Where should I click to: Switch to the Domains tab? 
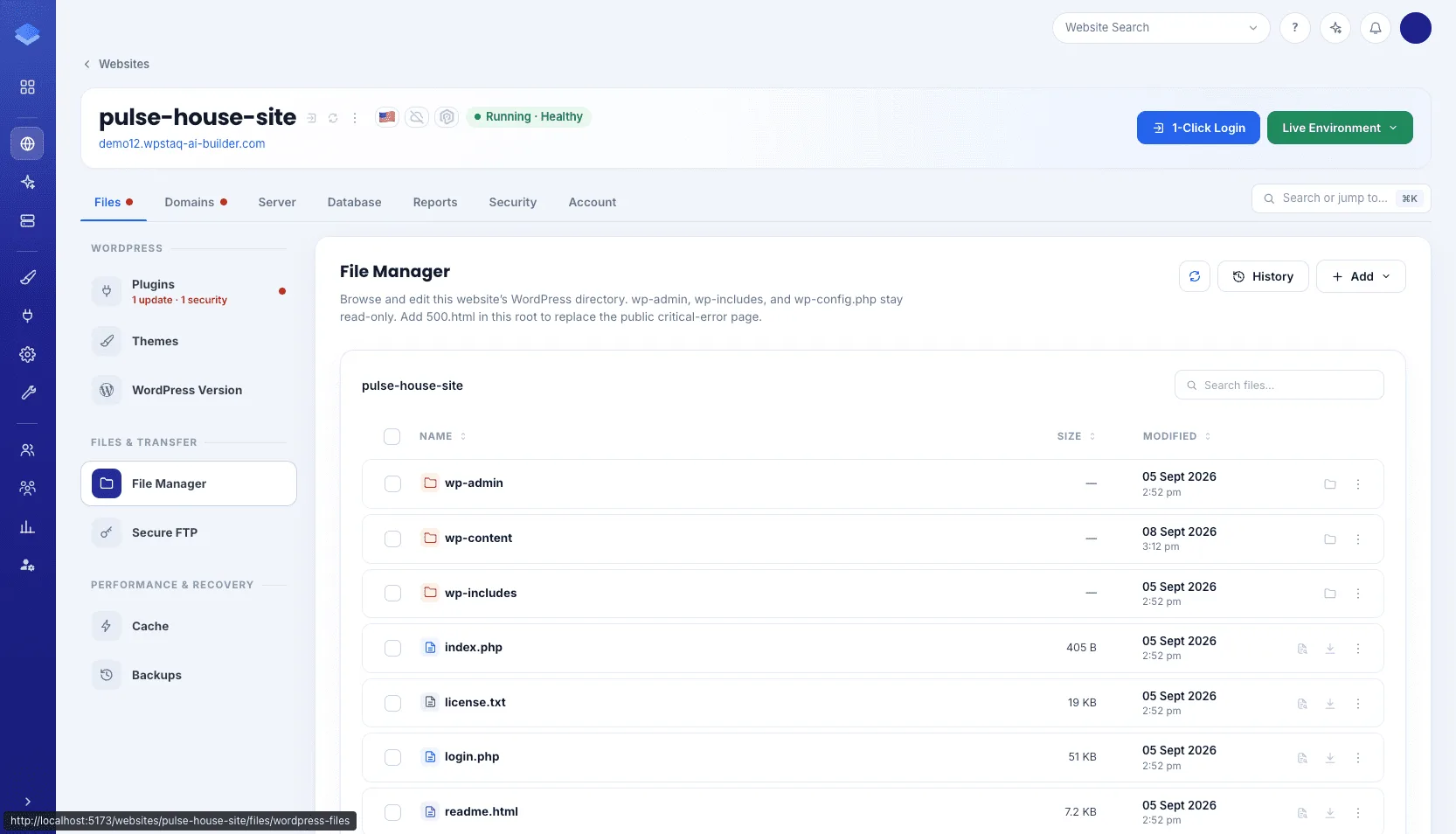point(196,202)
